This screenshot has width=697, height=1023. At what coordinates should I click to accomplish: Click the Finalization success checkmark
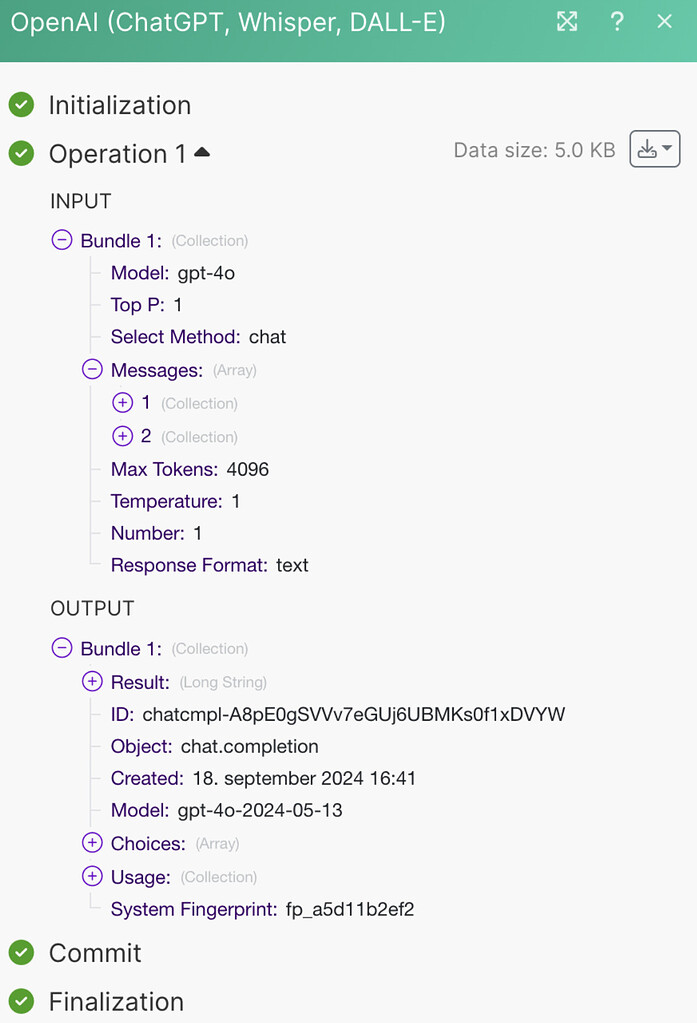(21, 1001)
